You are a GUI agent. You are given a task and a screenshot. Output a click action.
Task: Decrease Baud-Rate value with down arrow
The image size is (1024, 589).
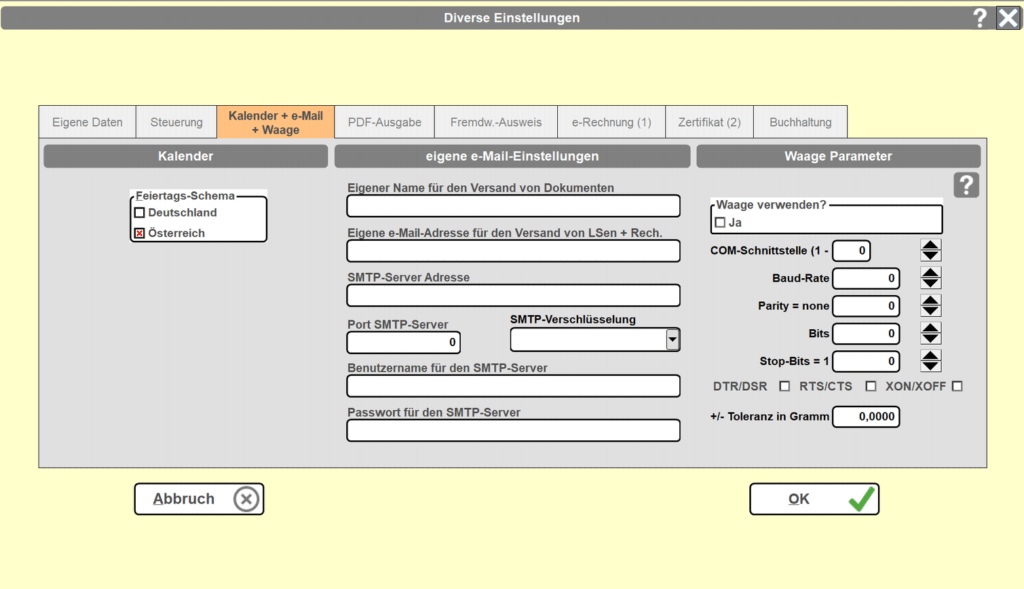[x=930, y=283]
